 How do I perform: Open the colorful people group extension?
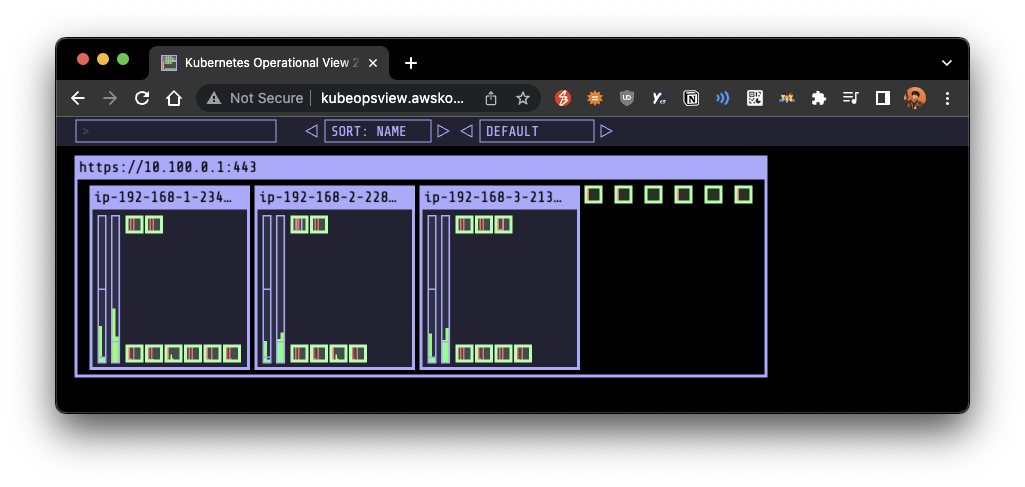coord(786,98)
